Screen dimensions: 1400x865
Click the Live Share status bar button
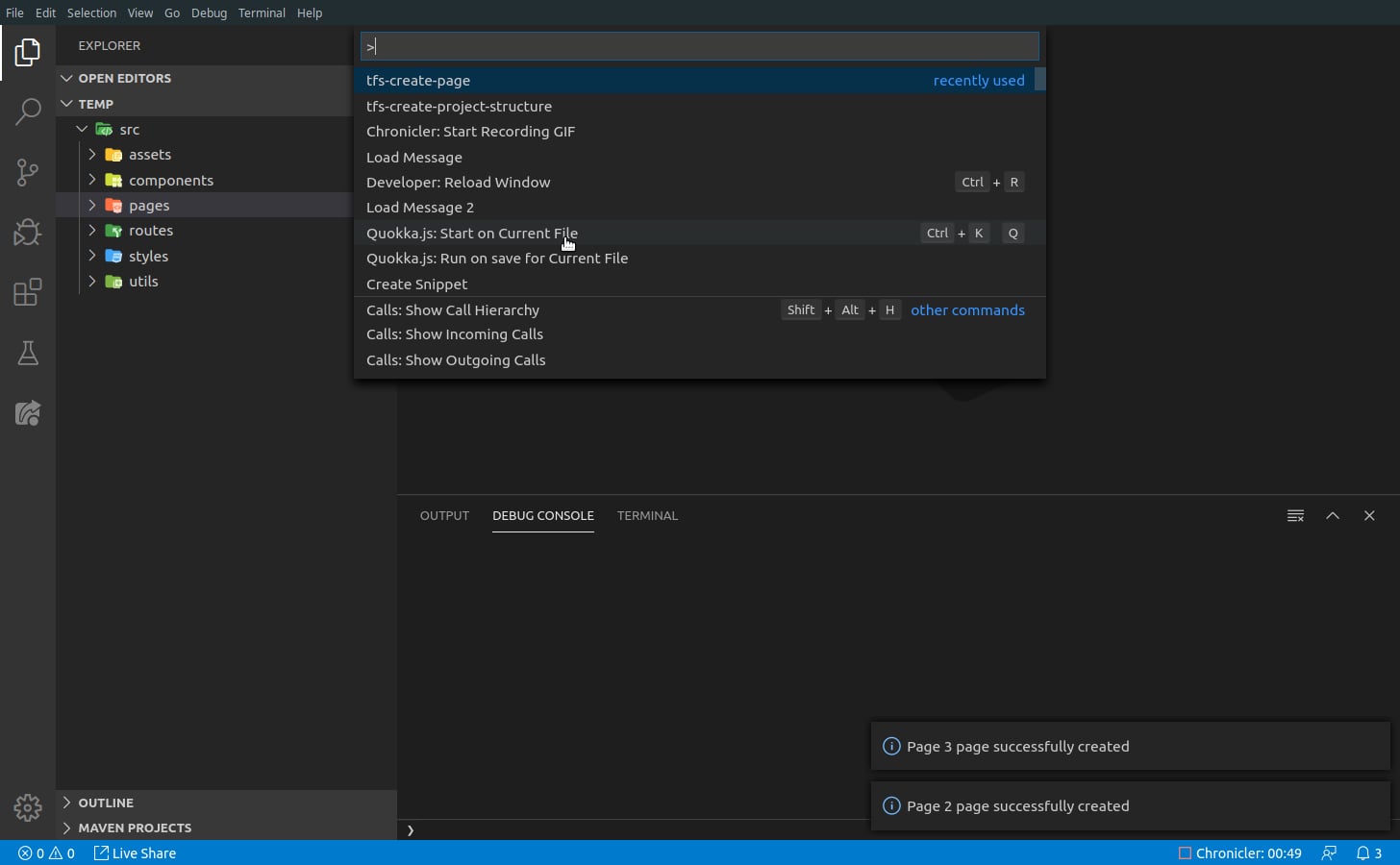(x=135, y=853)
